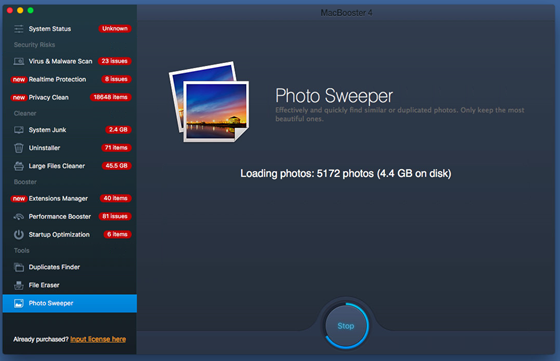Open the Input license here link
This screenshot has width=560, height=361.
pos(98,339)
